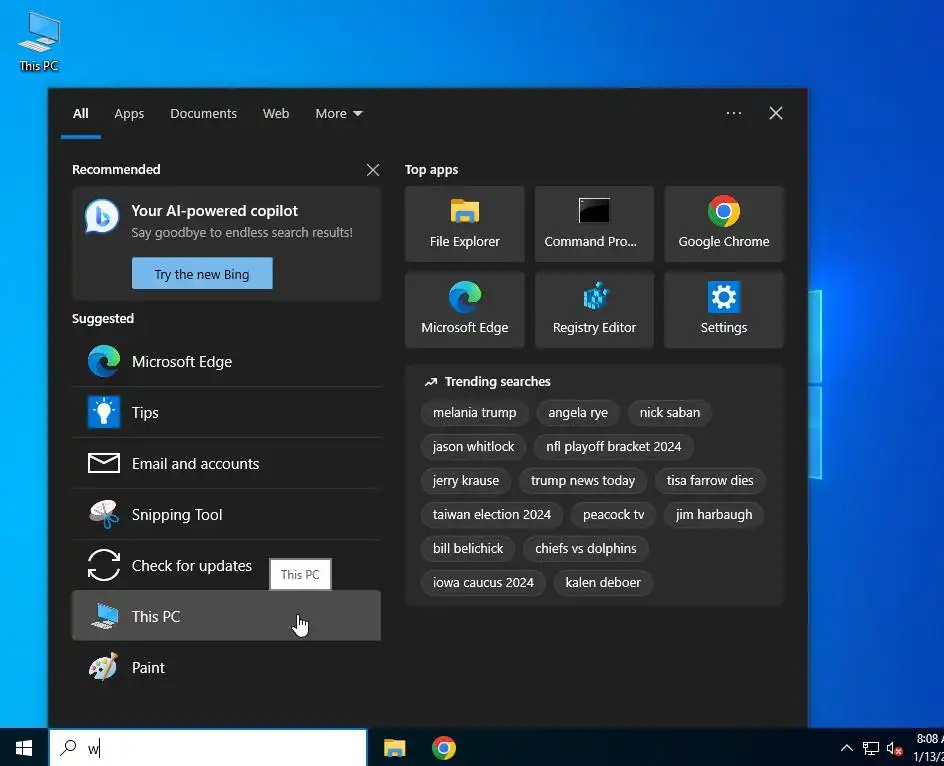Launch Snipping Tool from suggestions
The width and height of the screenshot is (944, 766).
(x=226, y=514)
